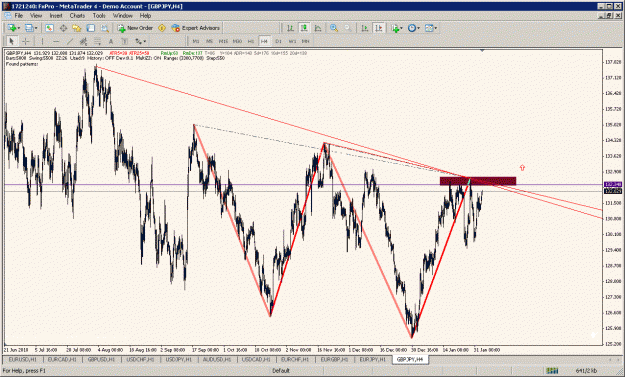Switch chart to M5 timeframe
625x377 pixels.
tap(209, 41)
